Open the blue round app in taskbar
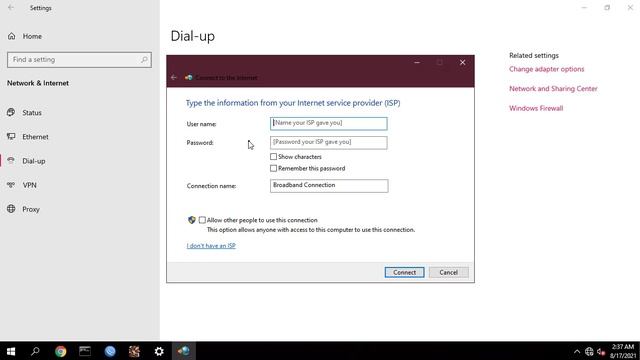The height and width of the screenshot is (360, 640). tap(110, 351)
